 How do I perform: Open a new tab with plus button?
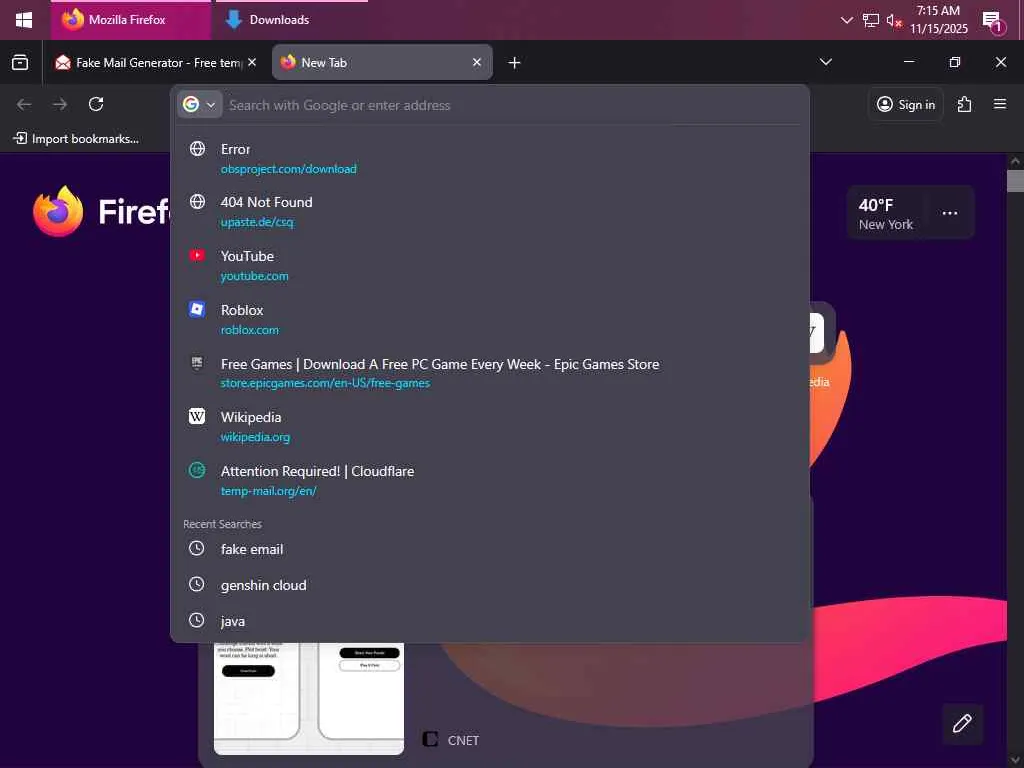point(515,62)
